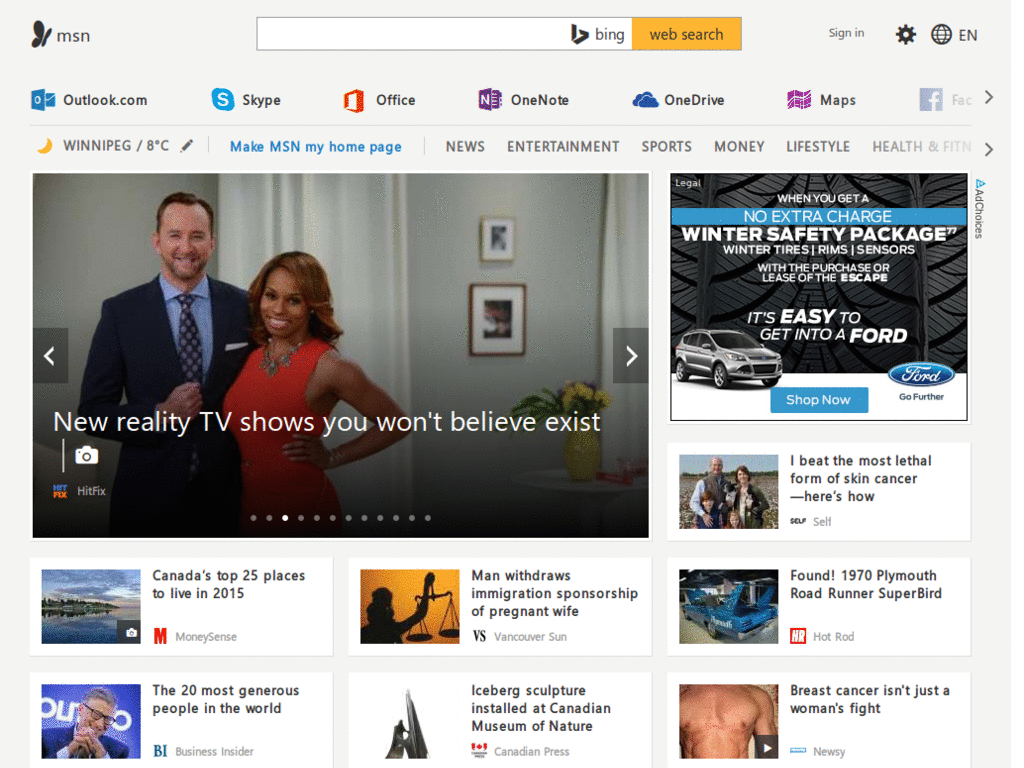Launch Skype via its icon
Screen dimensions: 1024x768
(220, 100)
